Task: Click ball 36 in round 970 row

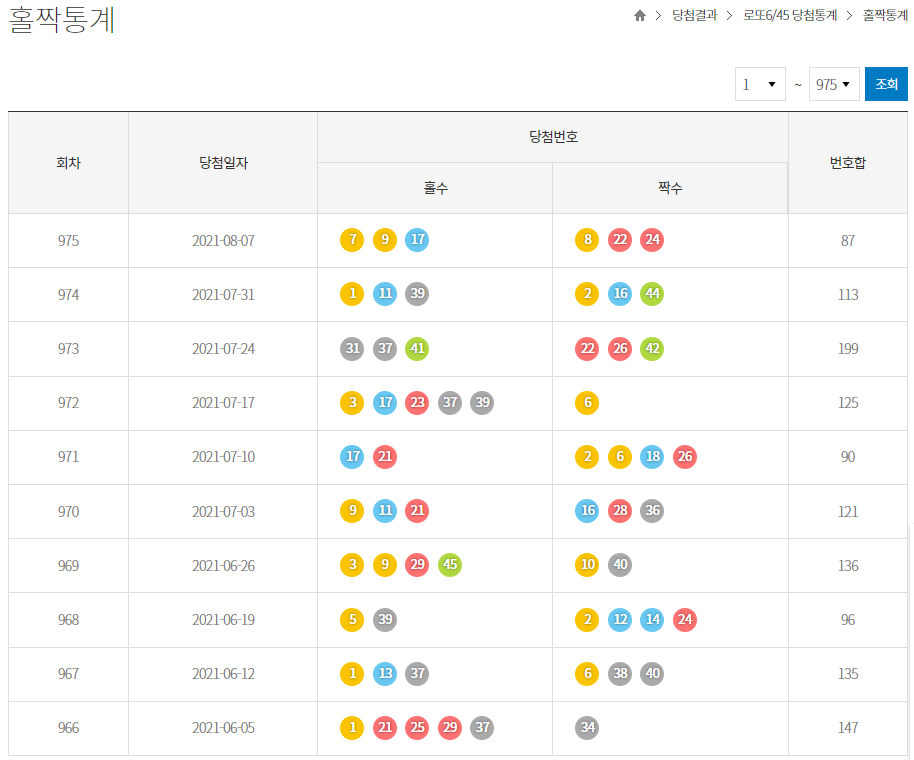Action: point(652,511)
